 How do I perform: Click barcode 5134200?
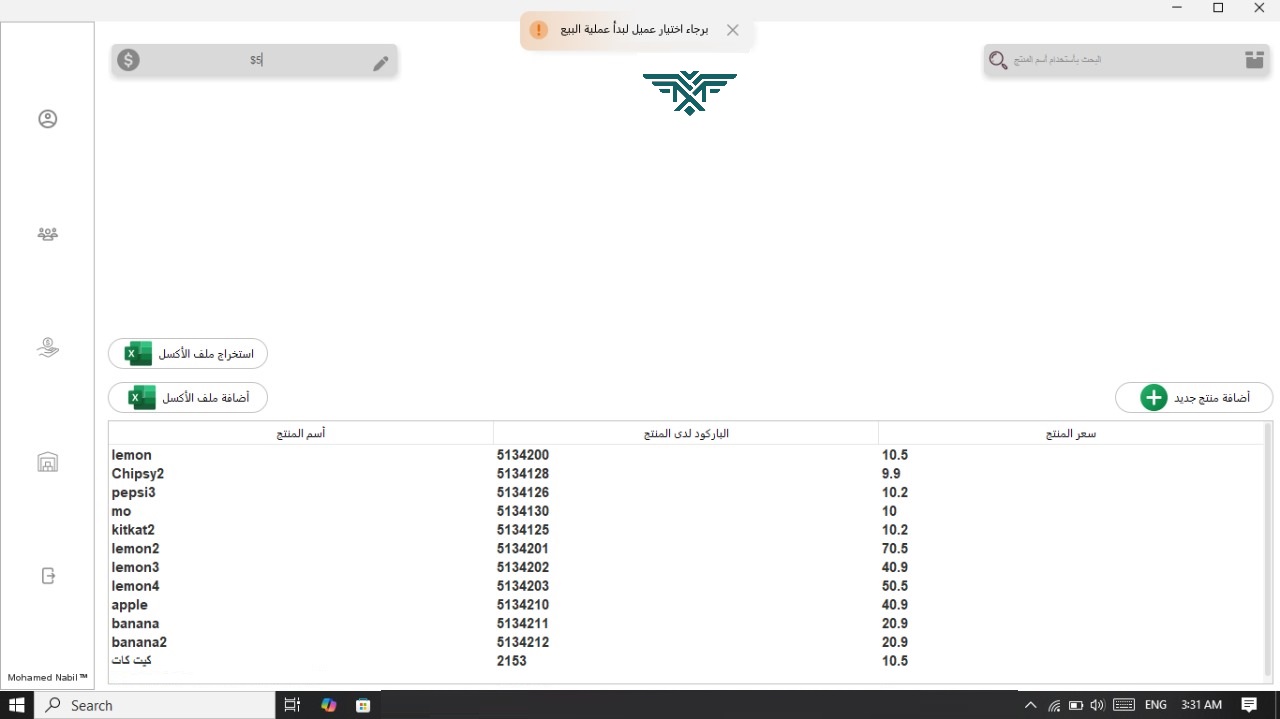pos(523,455)
